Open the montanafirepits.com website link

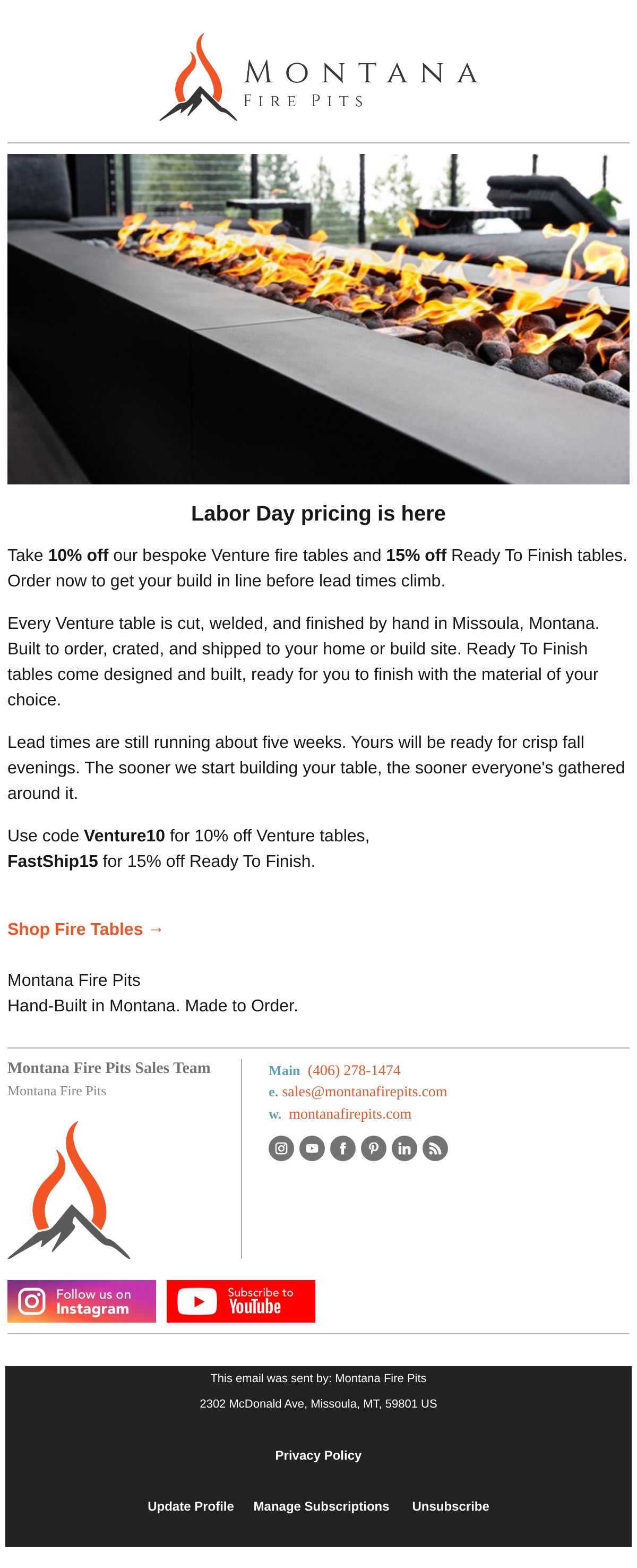[x=350, y=1113]
